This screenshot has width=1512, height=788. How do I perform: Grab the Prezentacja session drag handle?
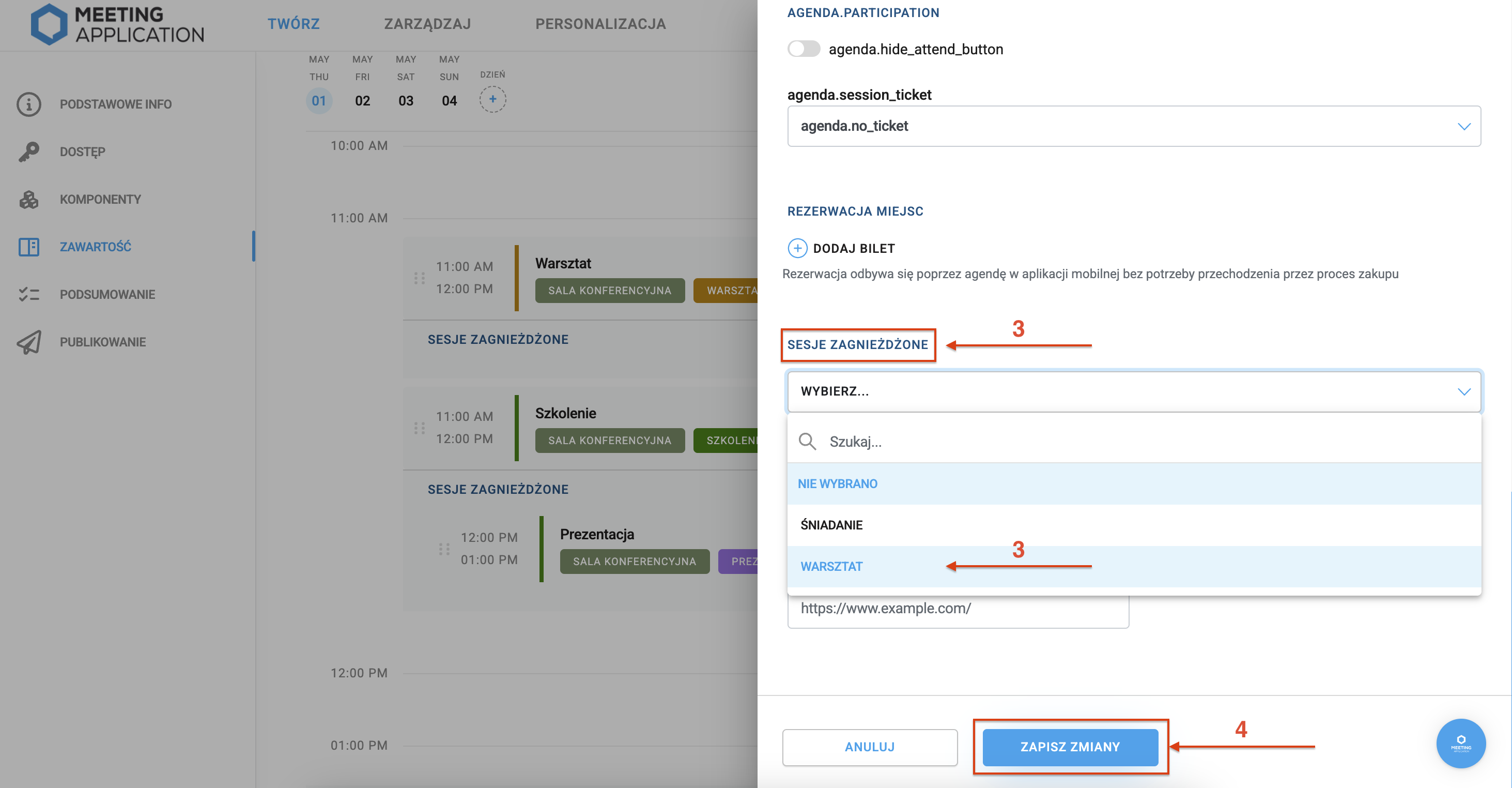(444, 549)
